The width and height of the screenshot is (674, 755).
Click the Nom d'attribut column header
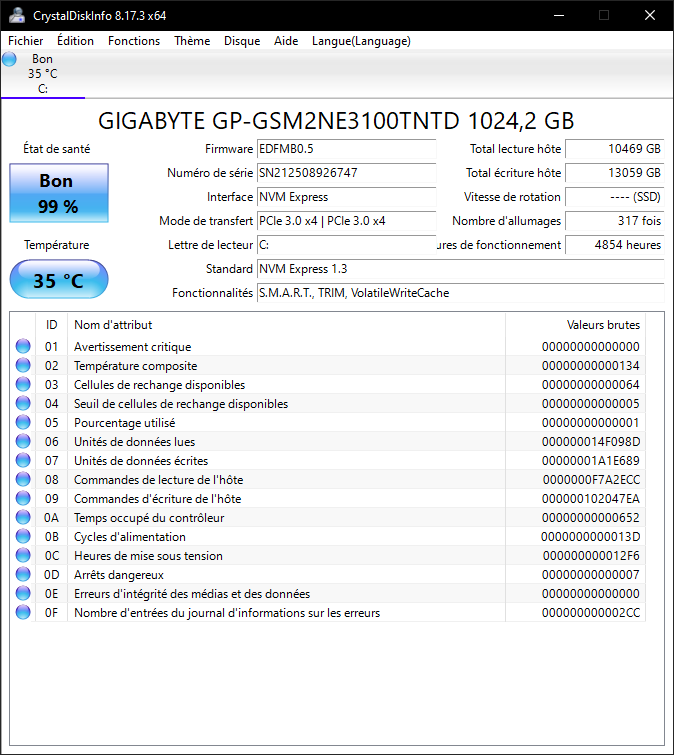(x=286, y=325)
